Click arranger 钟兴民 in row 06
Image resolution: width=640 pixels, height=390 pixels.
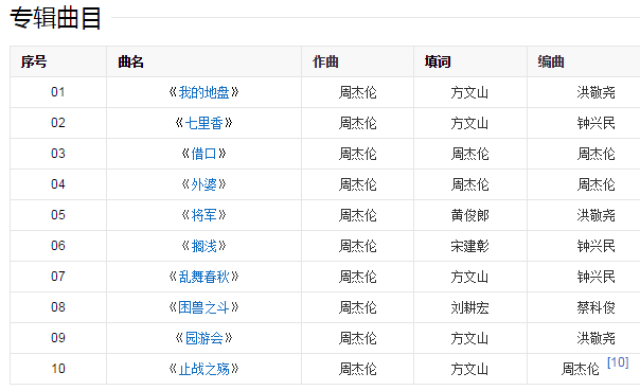point(596,246)
